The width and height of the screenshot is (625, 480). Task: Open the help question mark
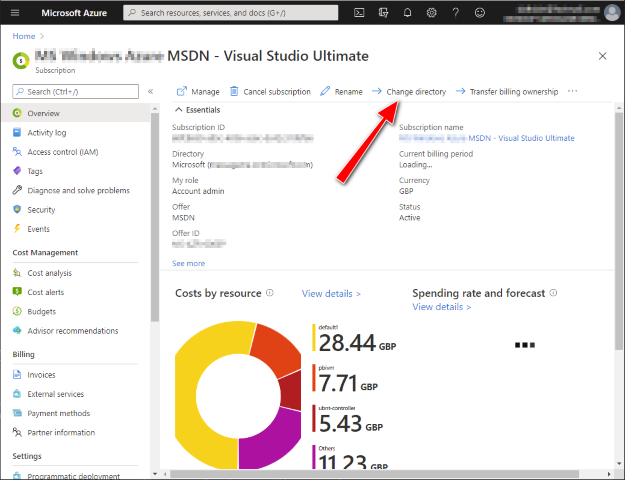[x=456, y=13]
